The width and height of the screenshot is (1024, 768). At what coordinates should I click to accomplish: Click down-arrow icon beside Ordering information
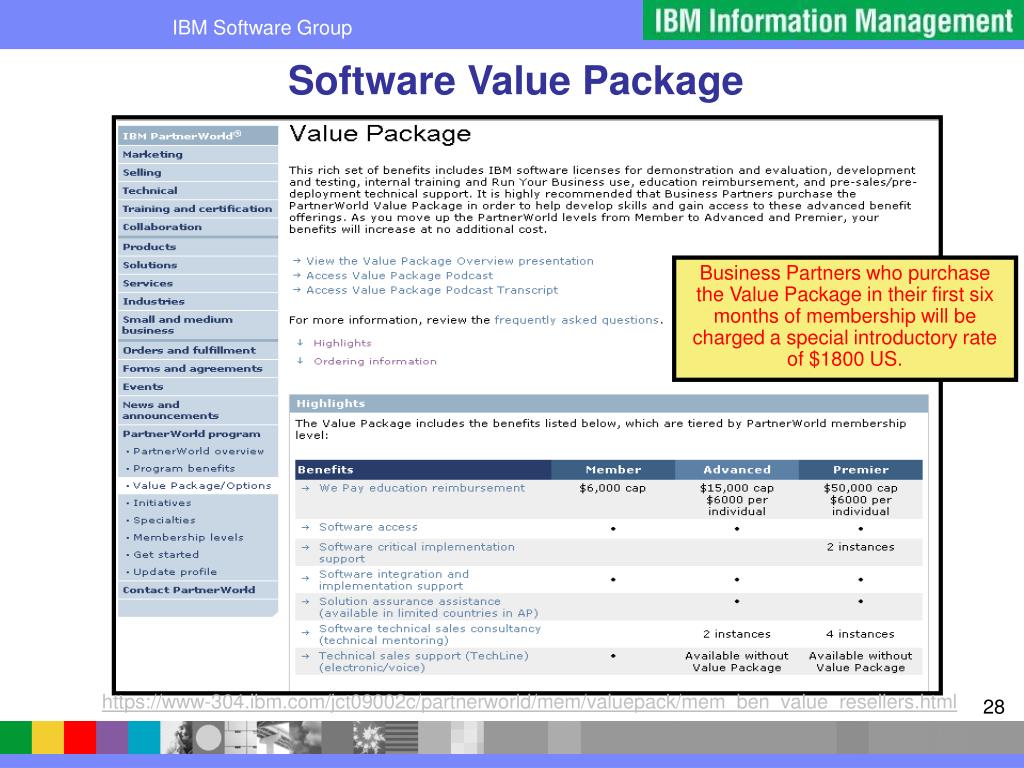(x=300, y=360)
